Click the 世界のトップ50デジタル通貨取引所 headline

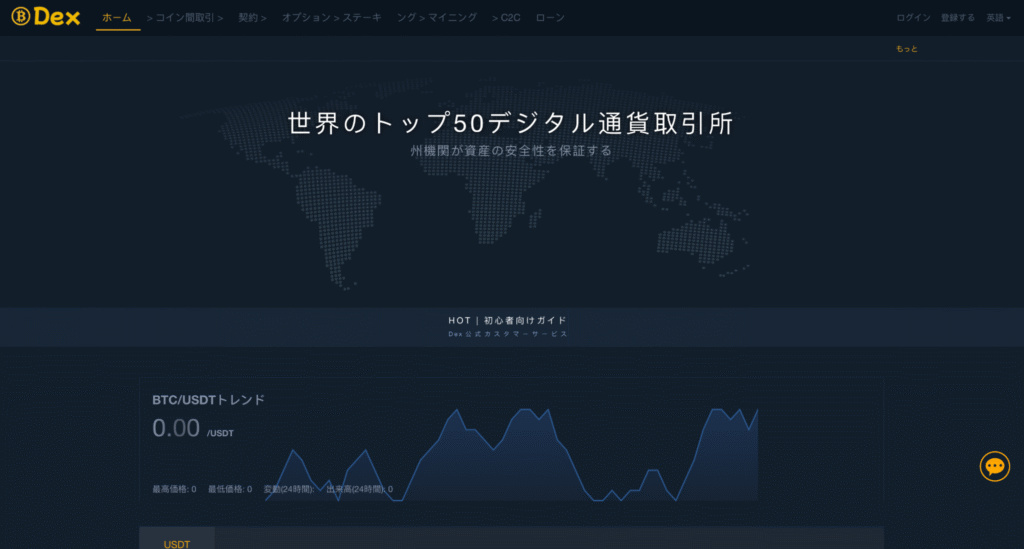tap(511, 123)
